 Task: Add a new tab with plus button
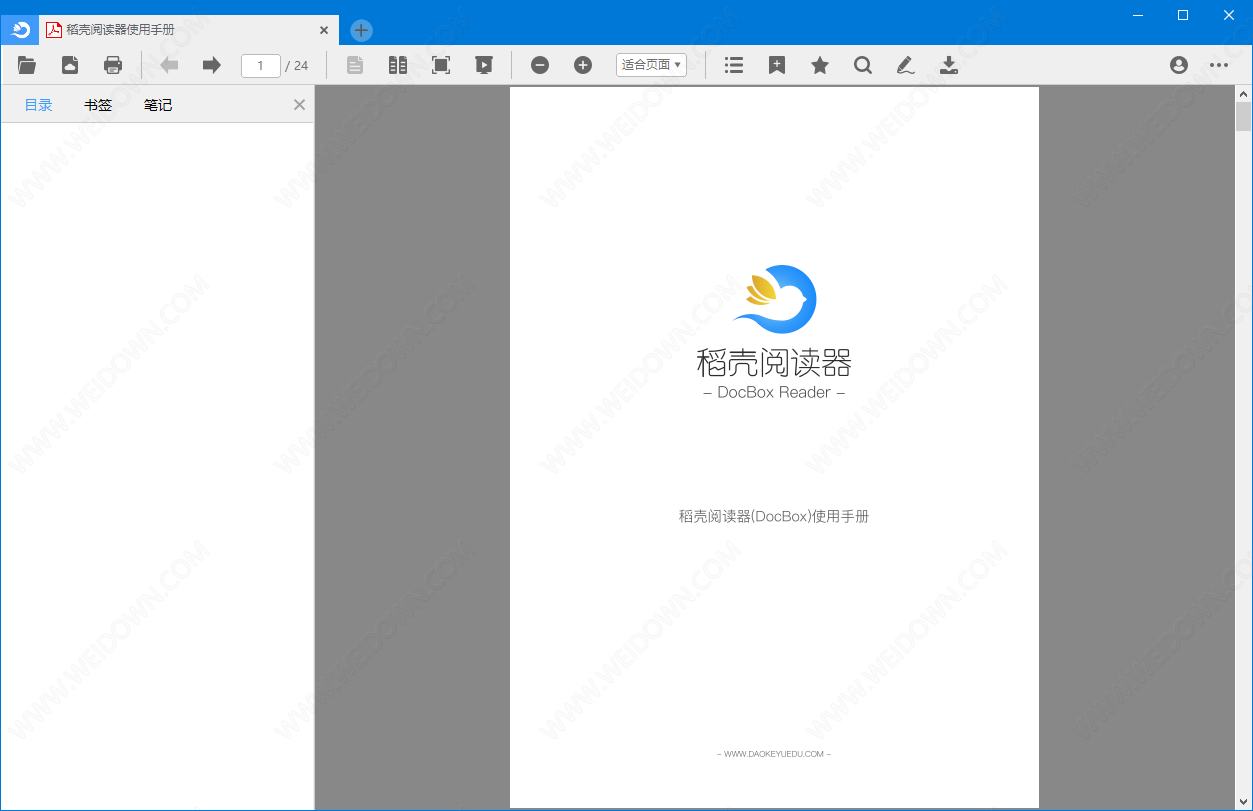(362, 30)
